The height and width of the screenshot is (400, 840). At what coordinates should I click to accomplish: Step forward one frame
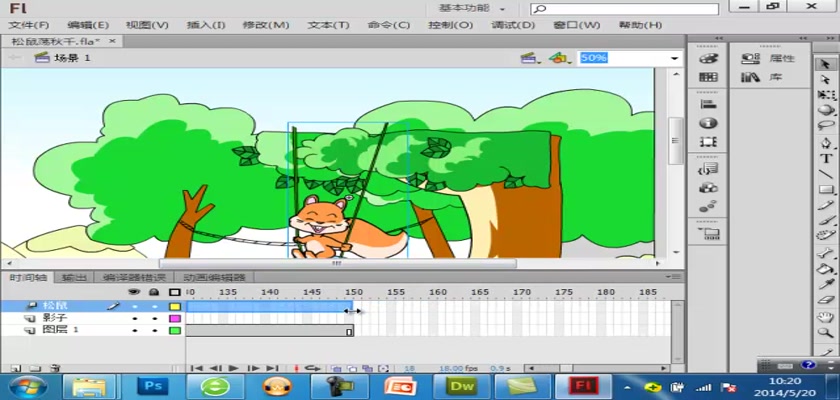click(254, 368)
